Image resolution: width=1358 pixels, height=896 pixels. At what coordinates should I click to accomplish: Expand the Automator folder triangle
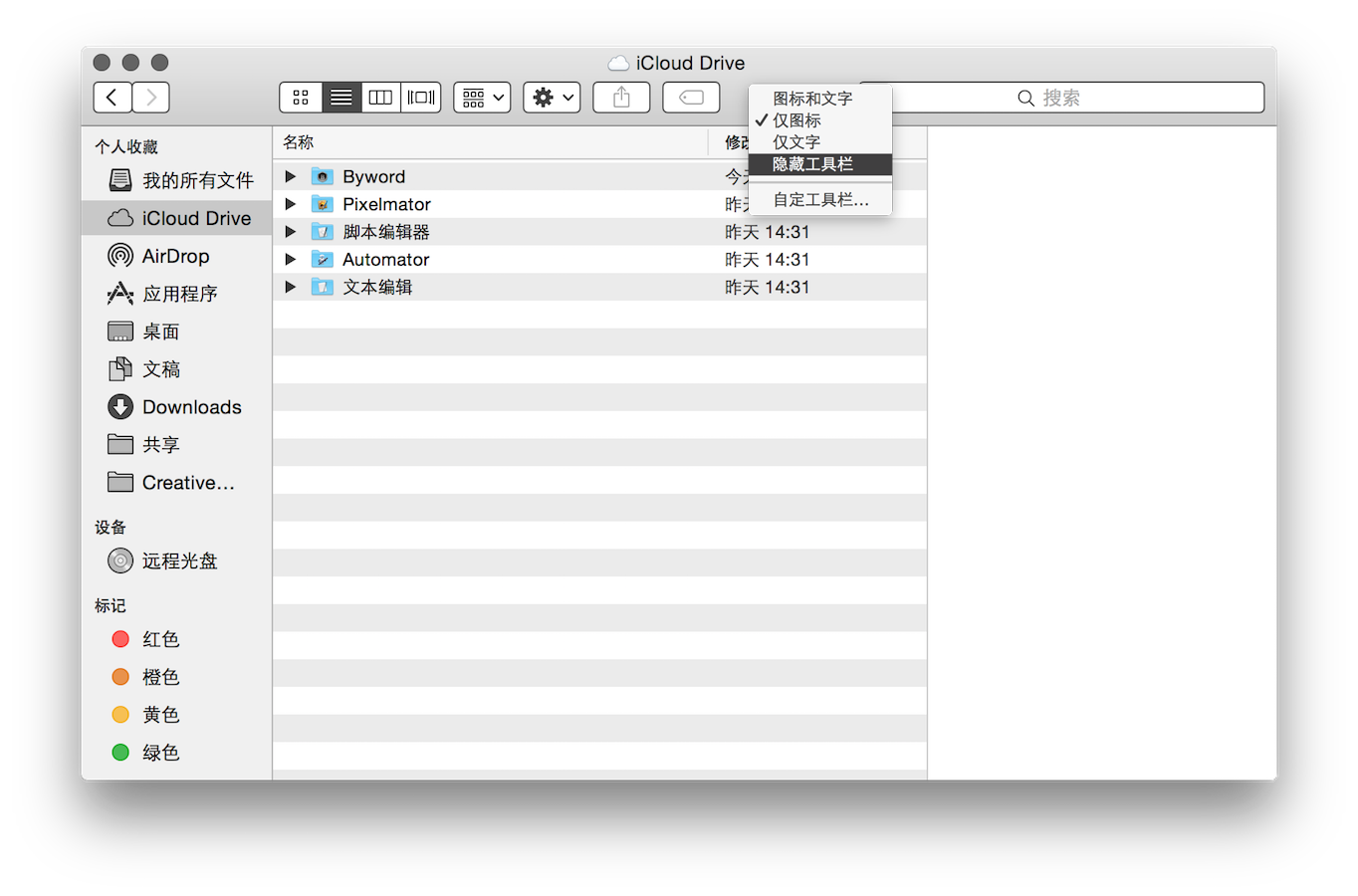[x=291, y=259]
